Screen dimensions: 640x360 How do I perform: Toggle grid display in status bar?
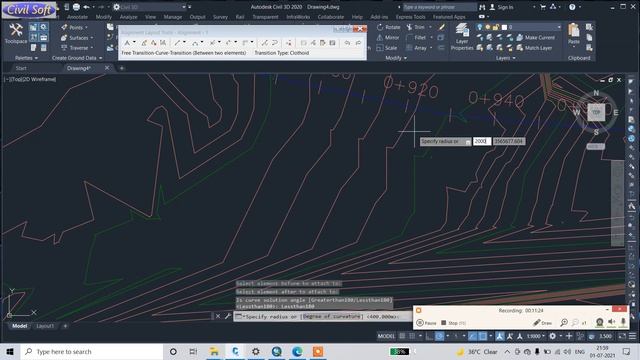[x=402, y=336]
